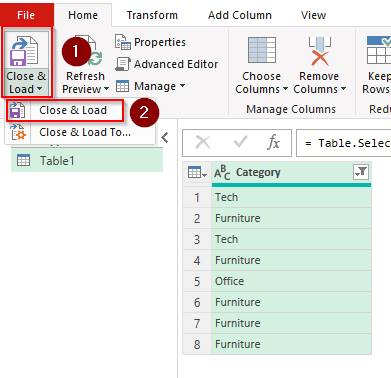Image resolution: width=391 pixels, height=378 pixels.
Task: Select the Table1 query
Action: click(x=87, y=160)
